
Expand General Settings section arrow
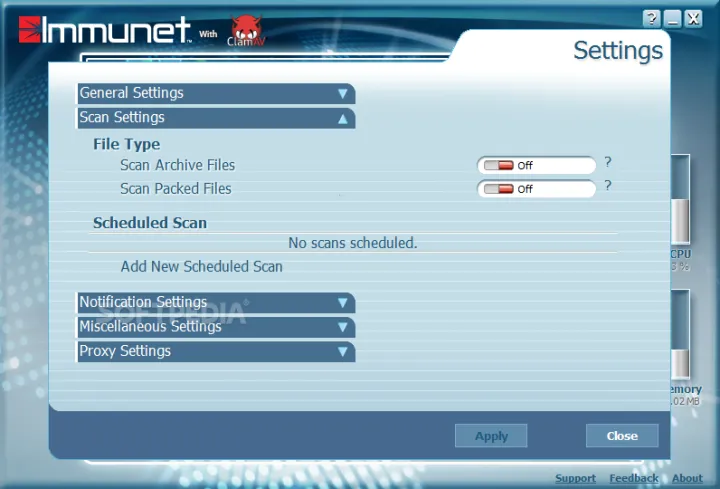point(342,94)
